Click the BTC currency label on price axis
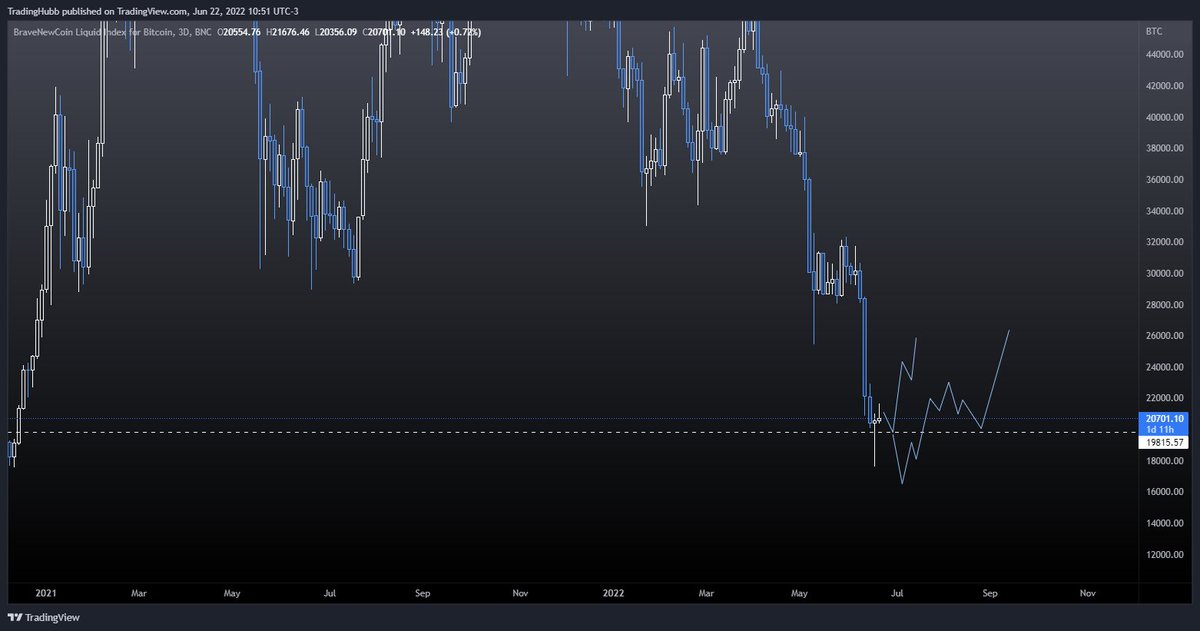1200x631 pixels. pyautogui.click(x=1153, y=32)
